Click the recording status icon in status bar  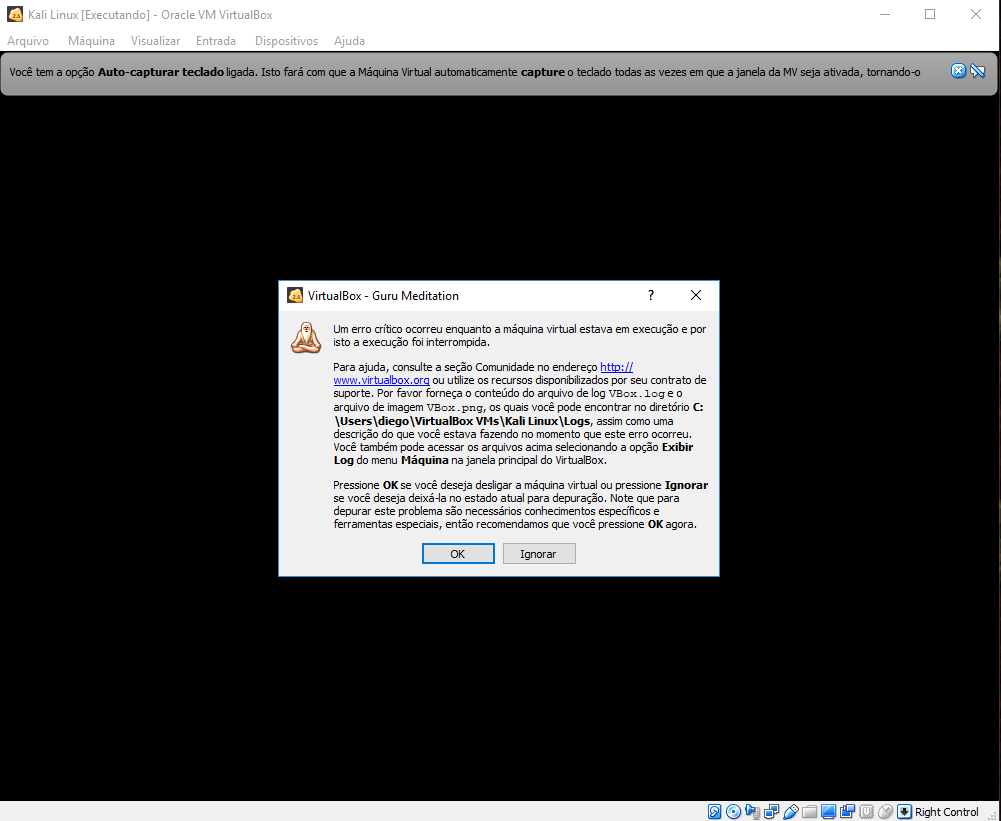847,811
